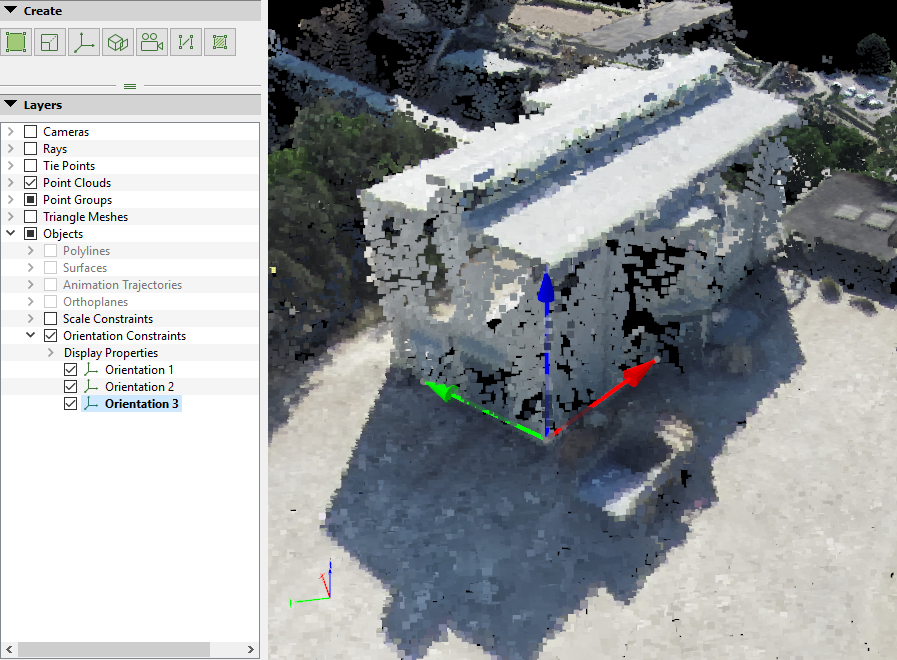Image resolution: width=897 pixels, height=660 pixels.
Task: Enable the Cameras layer checkbox
Action: tap(30, 132)
